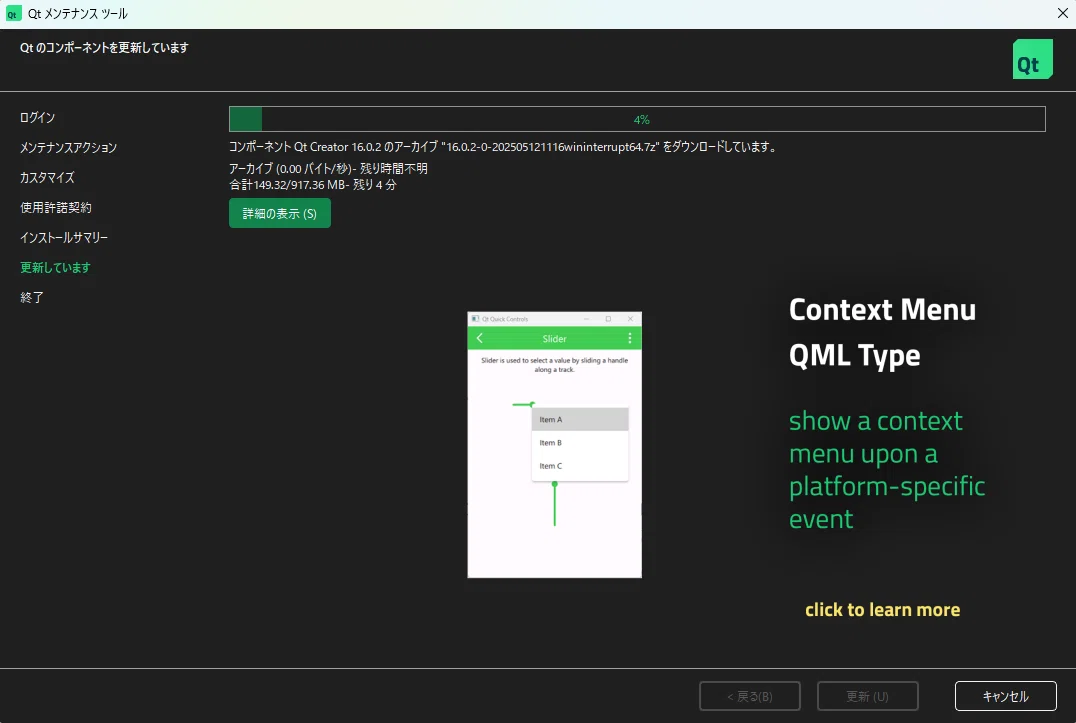The width and height of the screenshot is (1076, 723).
Task: Select the ログイン step in the sidebar
Action: click(37, 117)
